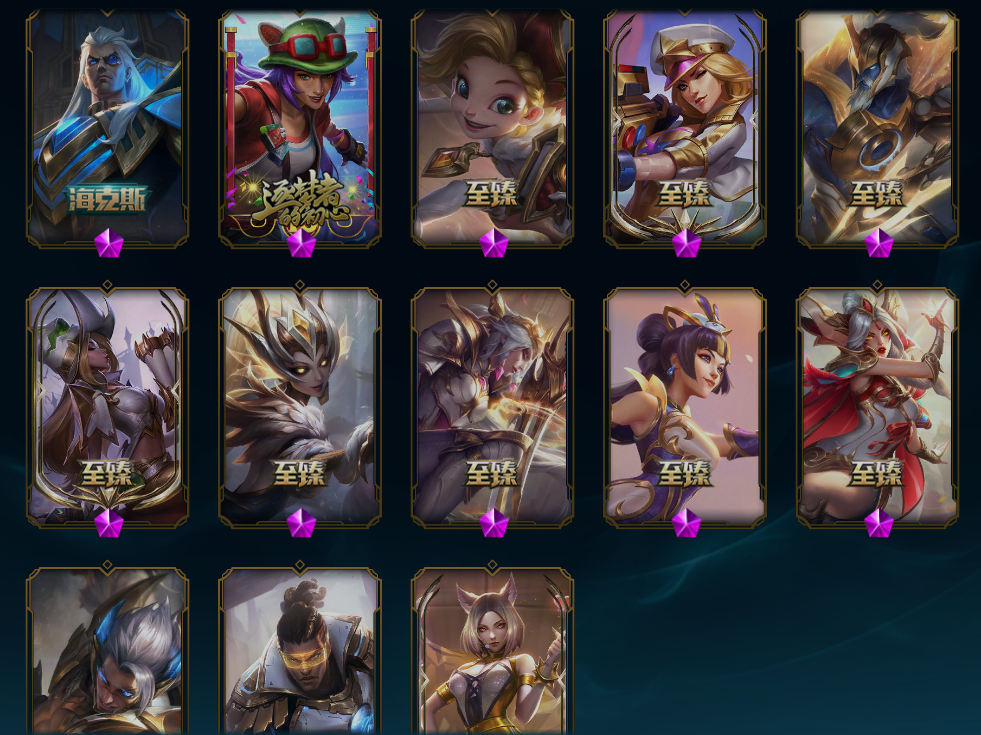Click the gem under the red-caped white-haired woman
The height and width of the screenshot is (735, 981).
pyautogui.click(x=878, y=523)
